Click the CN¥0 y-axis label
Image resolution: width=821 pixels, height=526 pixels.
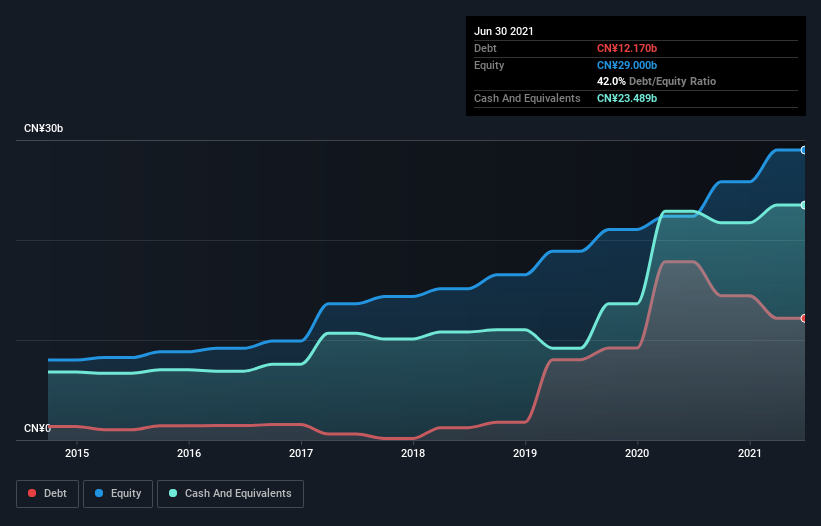37,429
